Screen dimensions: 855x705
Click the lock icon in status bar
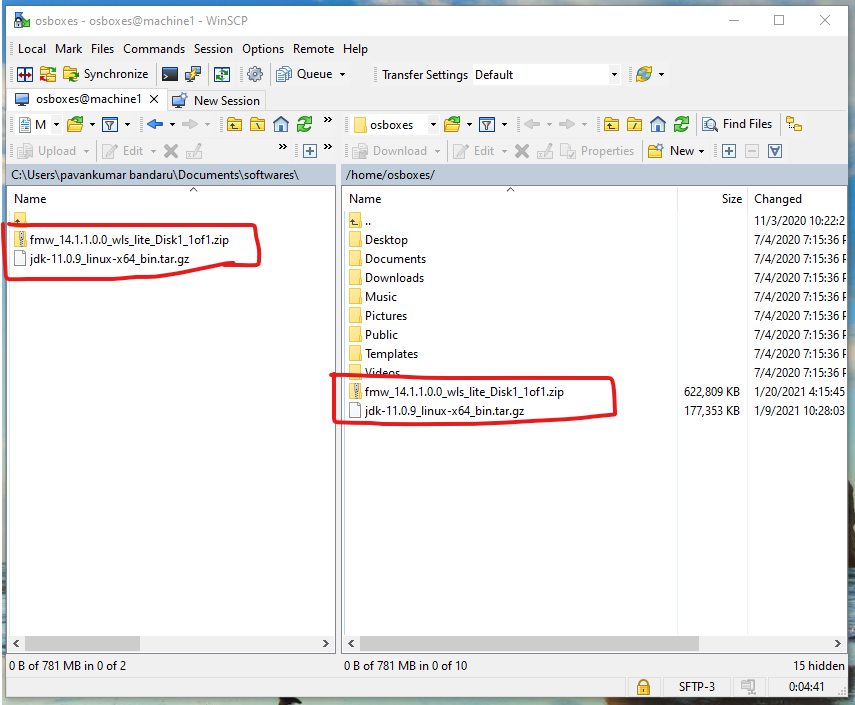click(643, 687)
